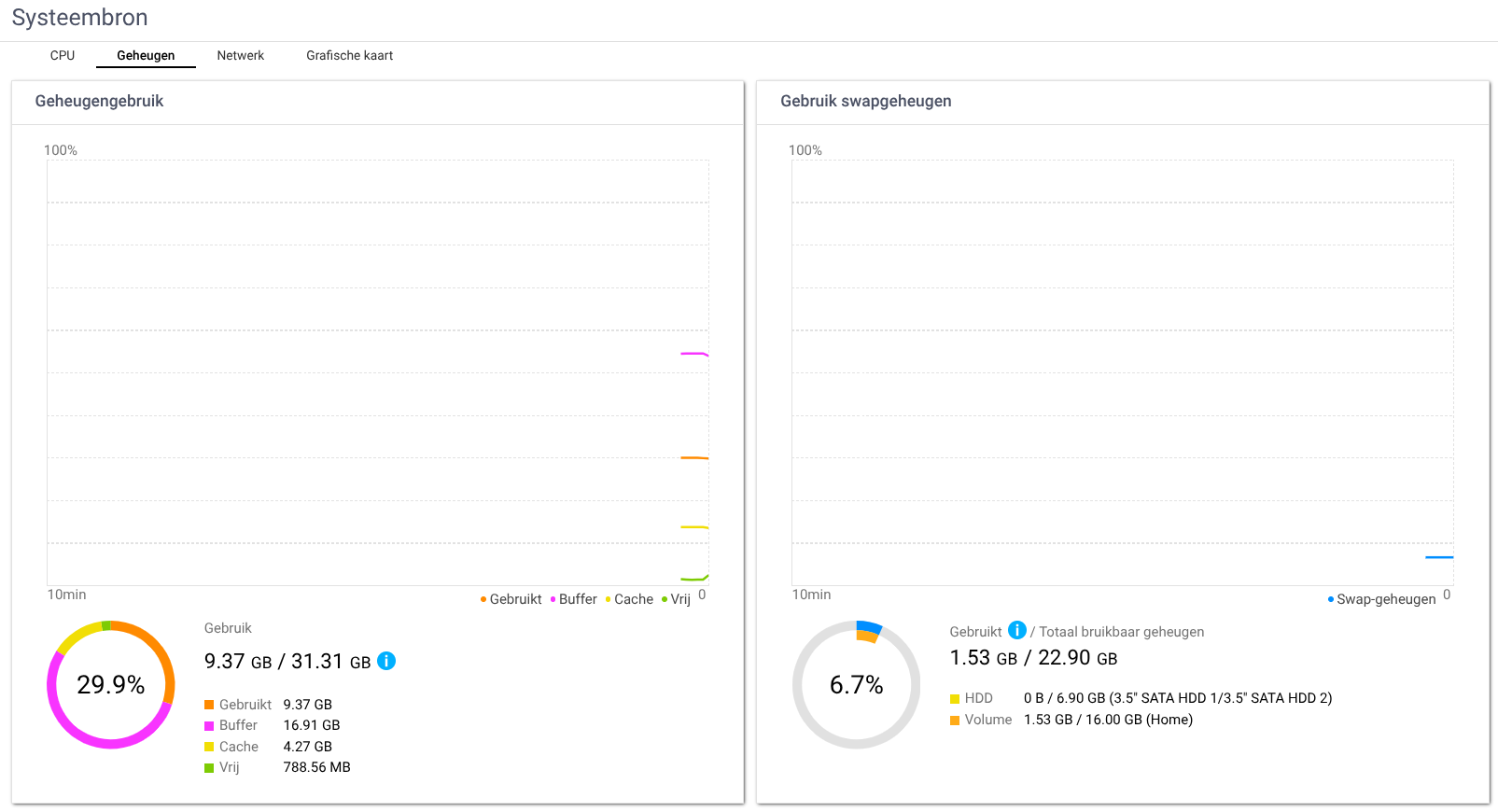Click the orange Volume swap swatch
The width and height of the screenshot is (1498, 812).
(955, 721)
